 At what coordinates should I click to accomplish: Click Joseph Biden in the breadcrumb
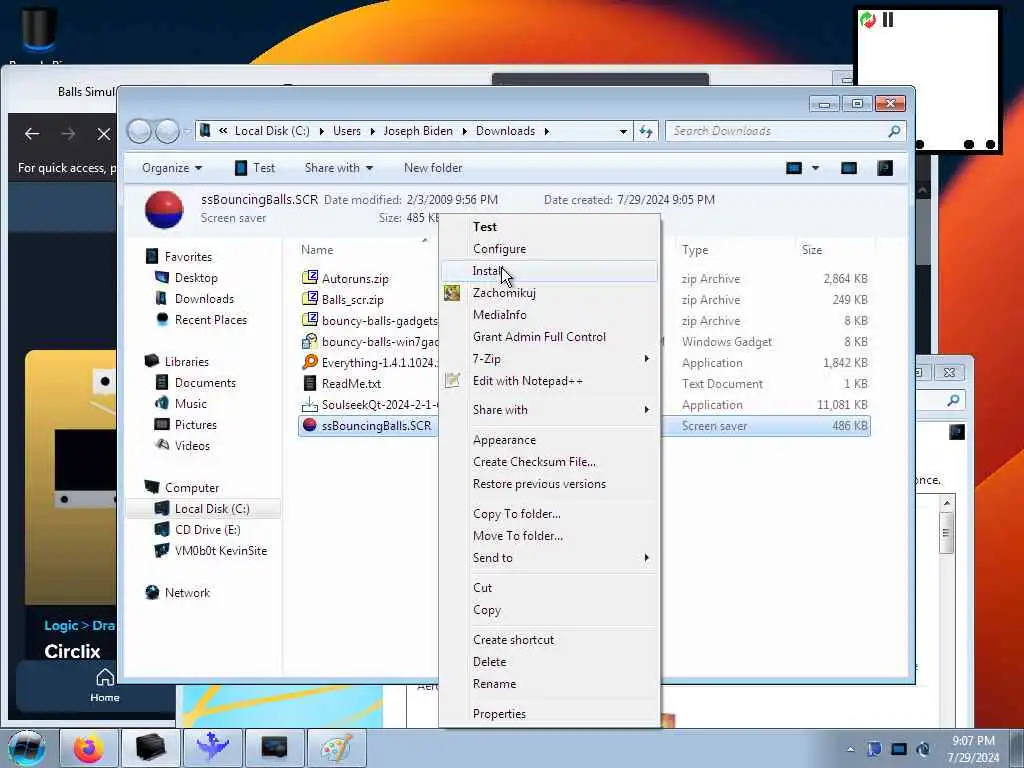coord(418,131)
